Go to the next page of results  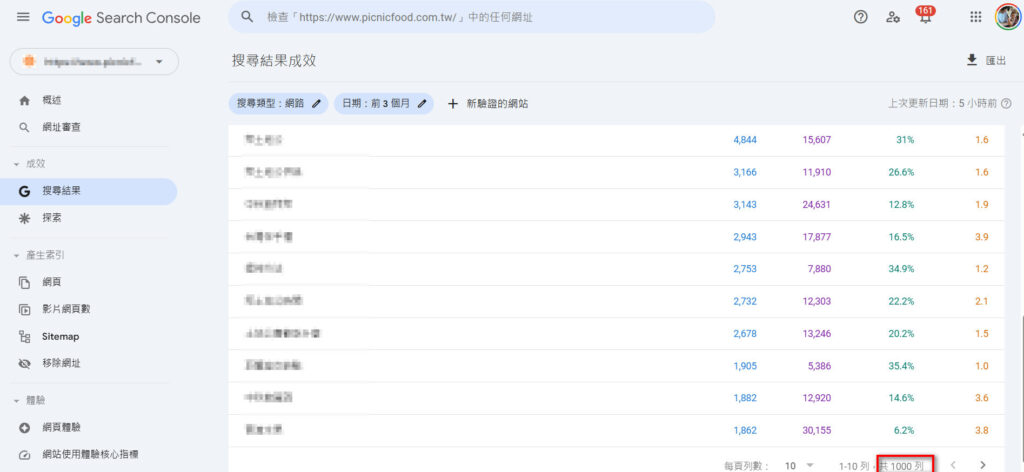click(983, 465)
